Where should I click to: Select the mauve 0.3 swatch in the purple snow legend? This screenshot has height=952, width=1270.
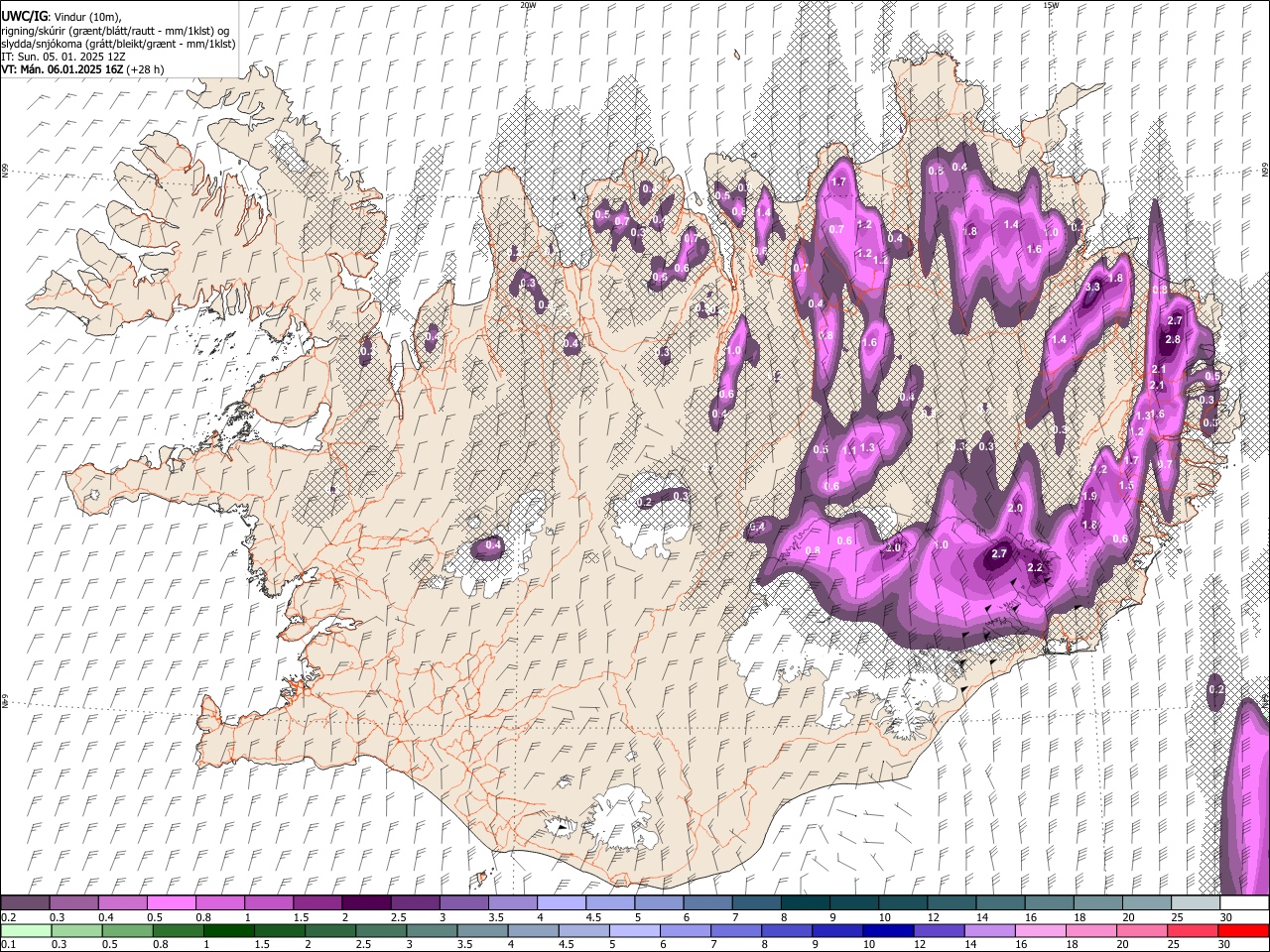73,903
